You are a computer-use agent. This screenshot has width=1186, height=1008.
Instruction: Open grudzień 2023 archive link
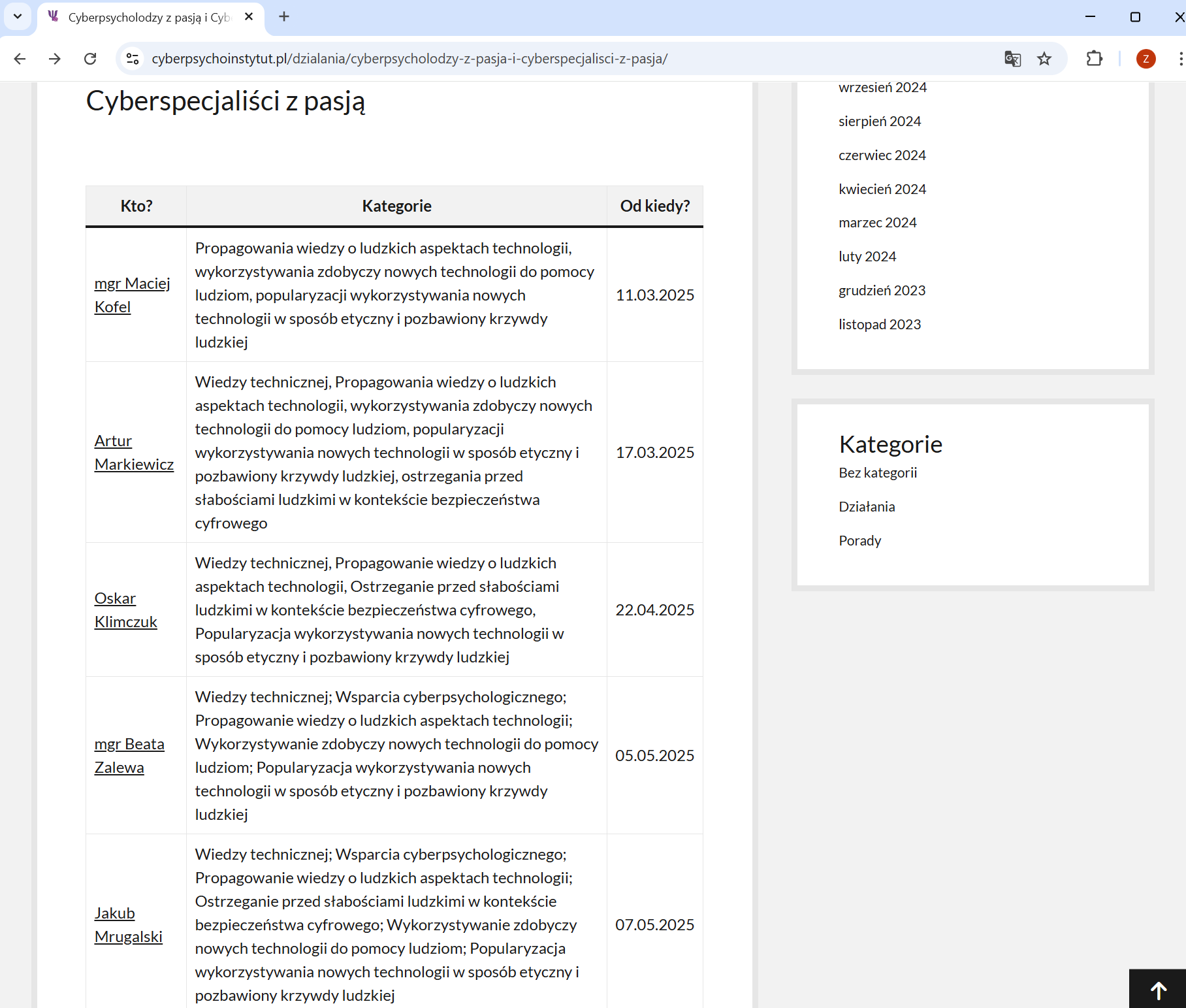(x=882, y=291)
